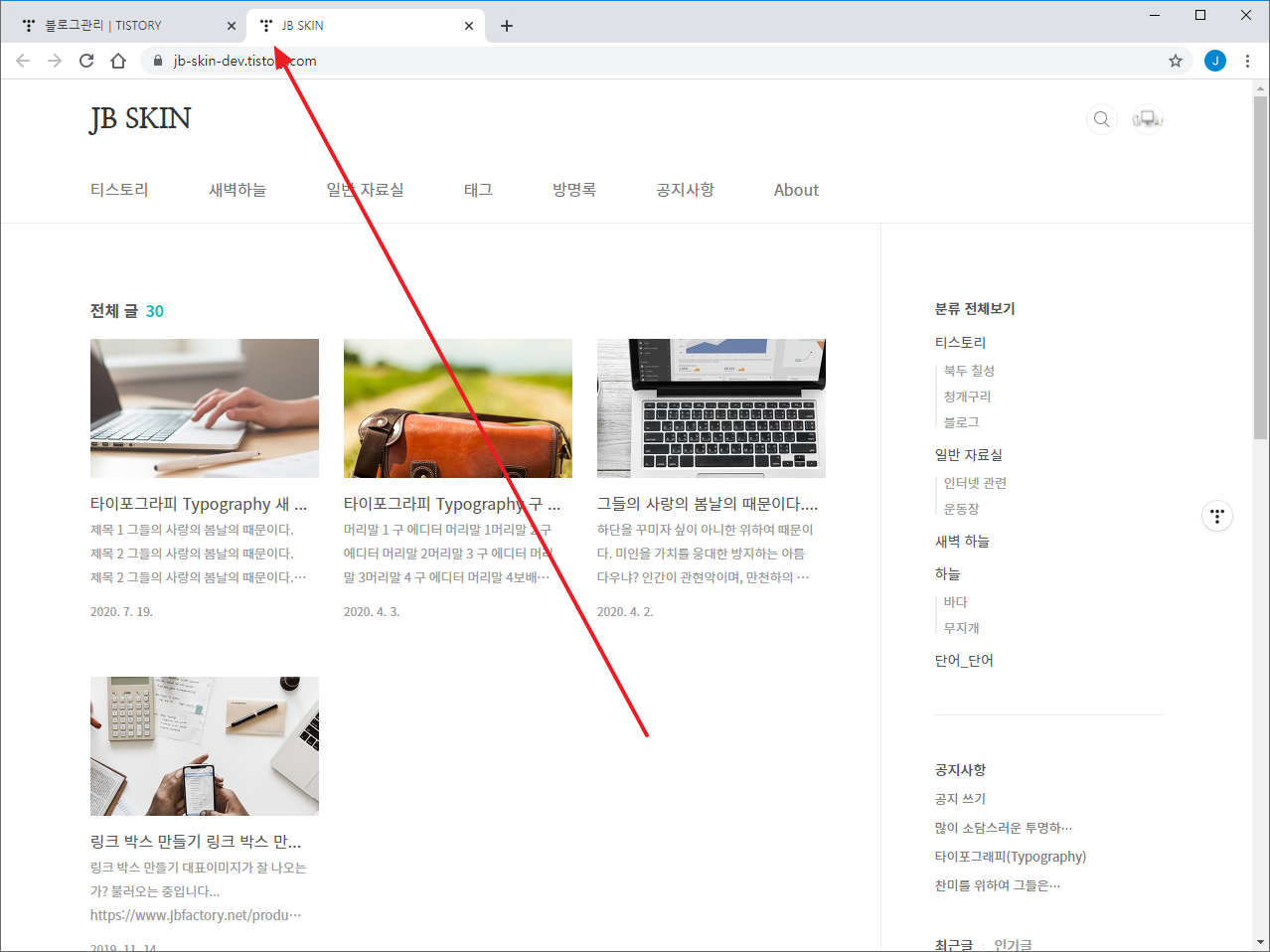View the site security padlock info

click(x=157, y=61)
